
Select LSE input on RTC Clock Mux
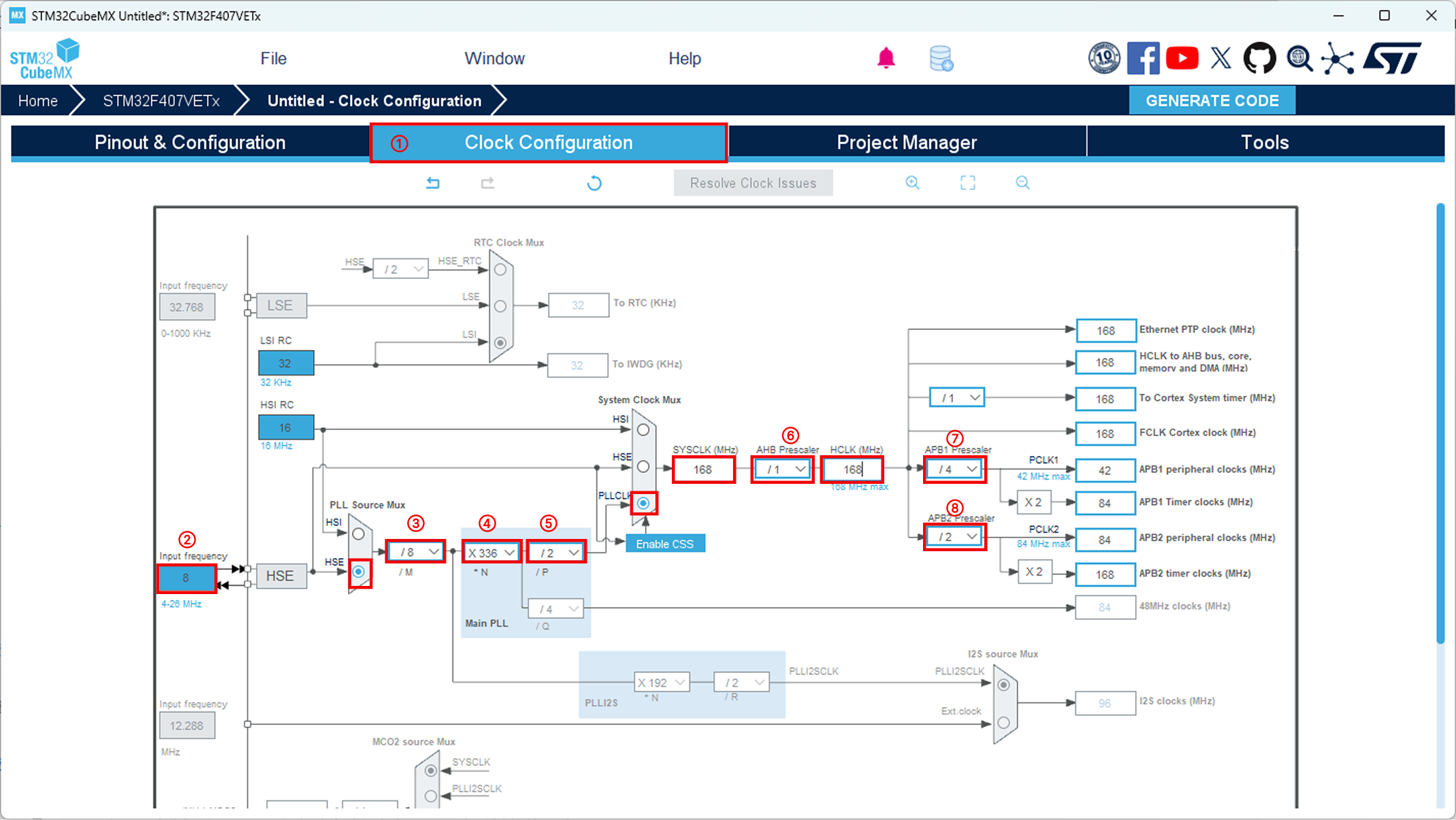(500, 306)
